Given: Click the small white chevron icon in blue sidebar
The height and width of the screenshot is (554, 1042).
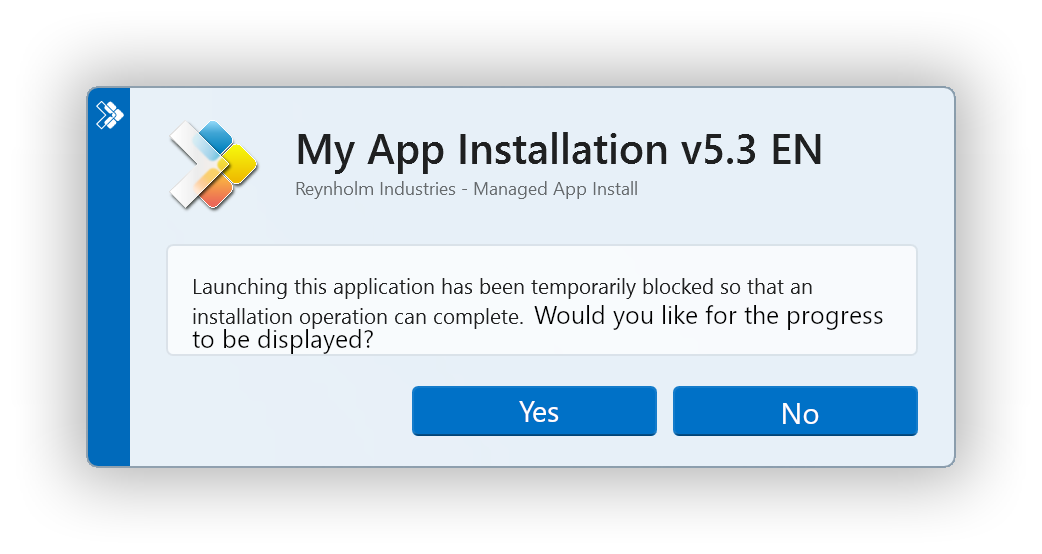Looking at the screenshot, I should (x=109, y=115).
